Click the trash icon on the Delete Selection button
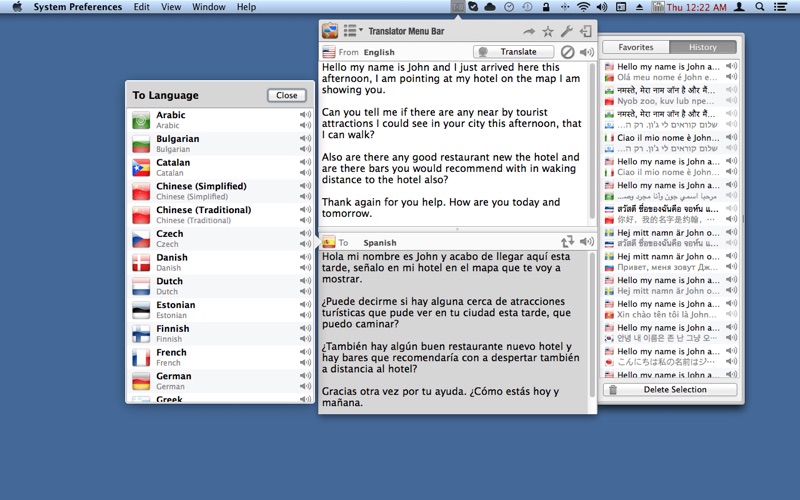Viewport: 800px width, 500px height. click(613, 389)
